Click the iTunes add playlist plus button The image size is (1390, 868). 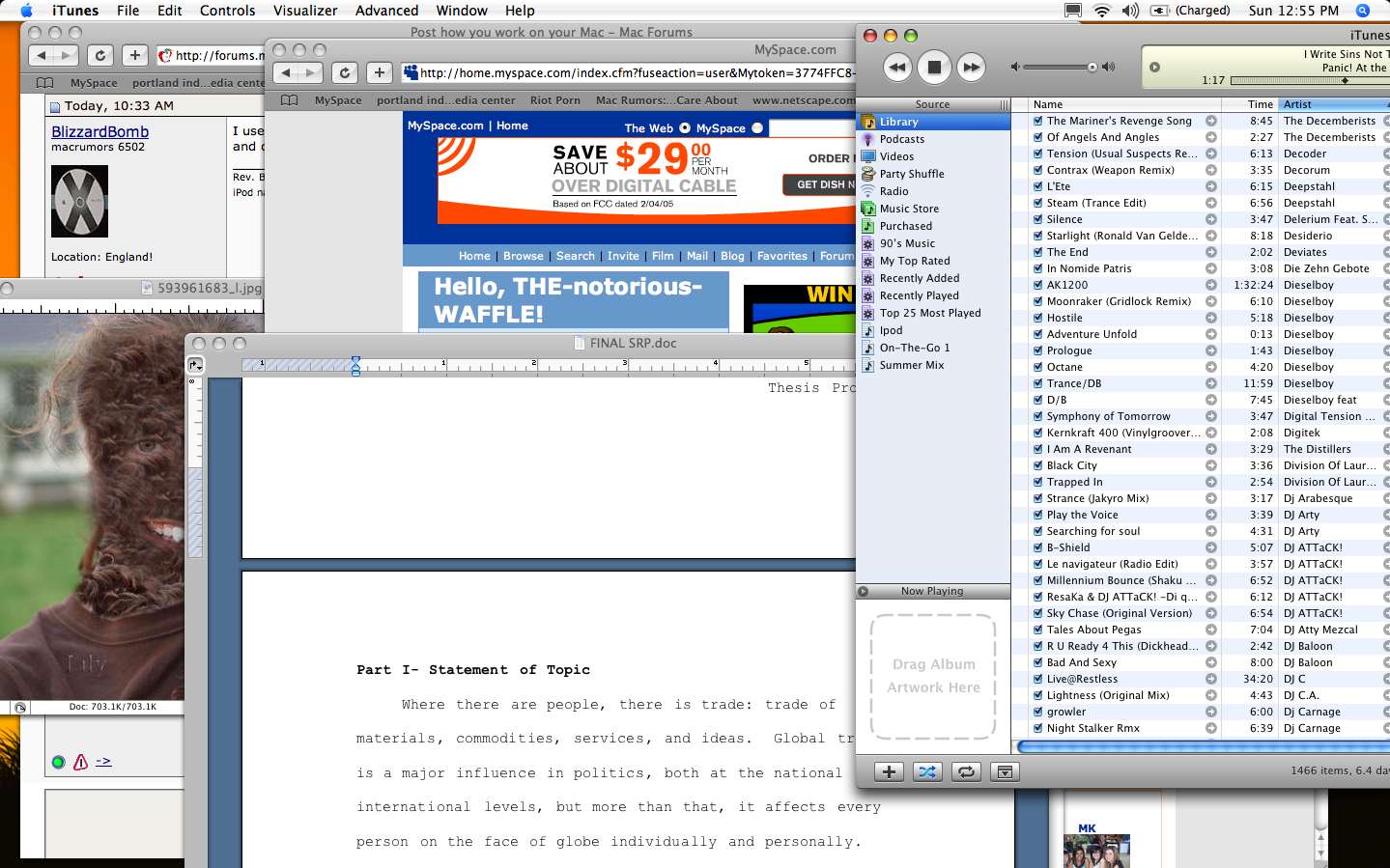click(x=889, y=771)
